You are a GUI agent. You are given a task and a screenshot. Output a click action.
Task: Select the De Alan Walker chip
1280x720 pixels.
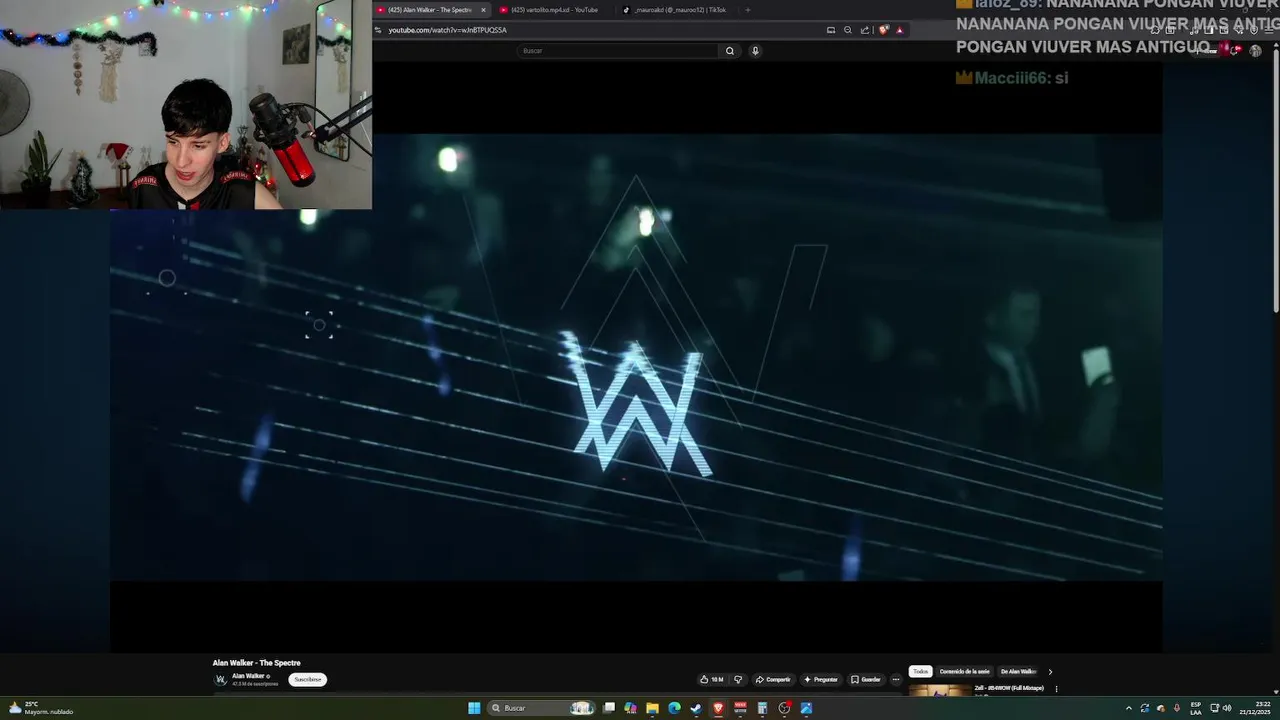(x=1018, y=671)
